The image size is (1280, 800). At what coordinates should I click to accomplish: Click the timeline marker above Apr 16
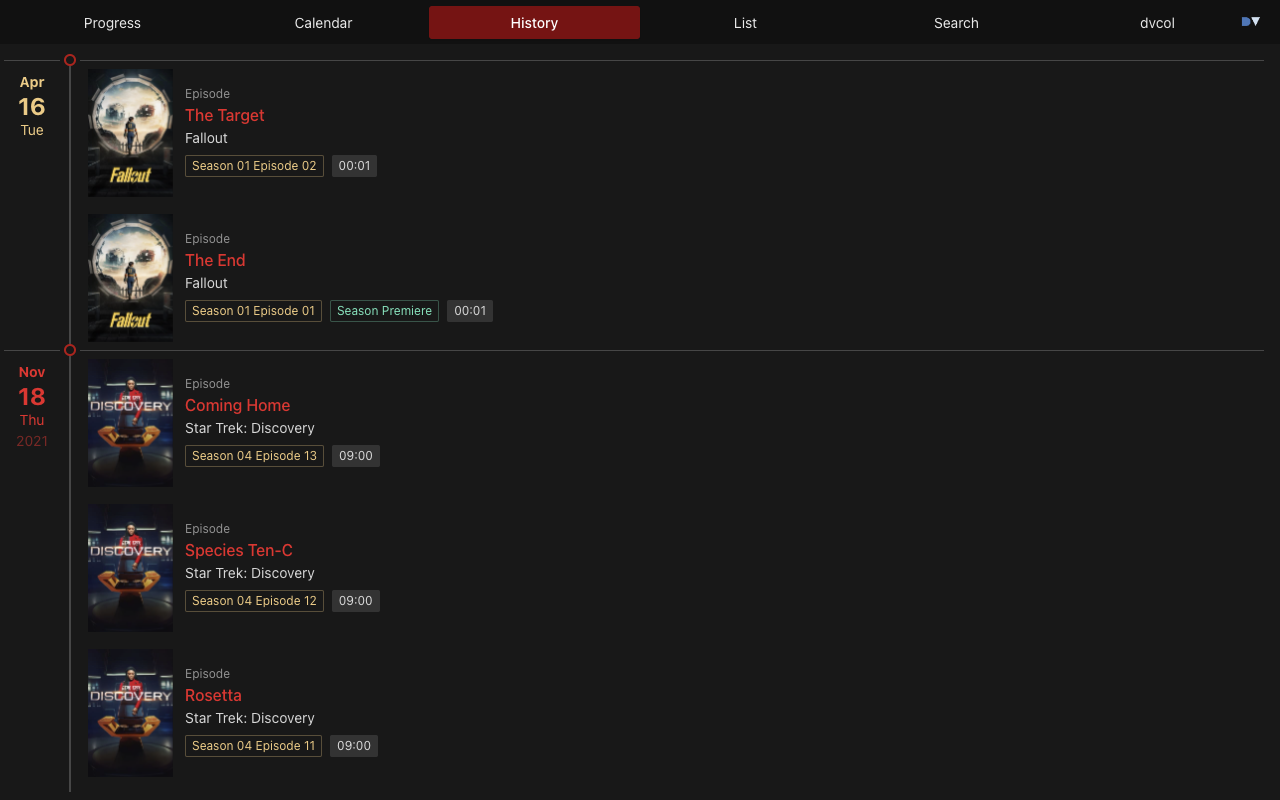69,60
